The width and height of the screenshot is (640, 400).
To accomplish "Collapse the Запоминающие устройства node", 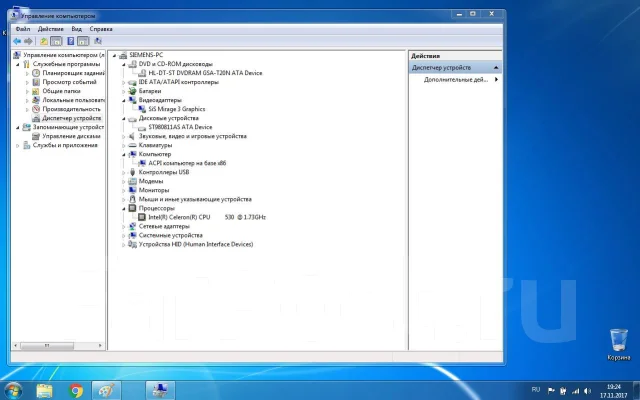I will (18, 127).
